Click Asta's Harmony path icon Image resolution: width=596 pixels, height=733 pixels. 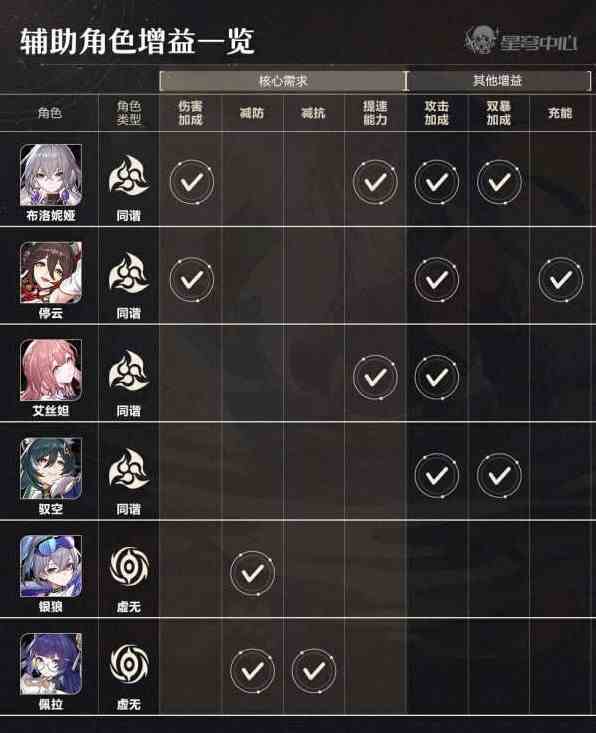point(129,371)
